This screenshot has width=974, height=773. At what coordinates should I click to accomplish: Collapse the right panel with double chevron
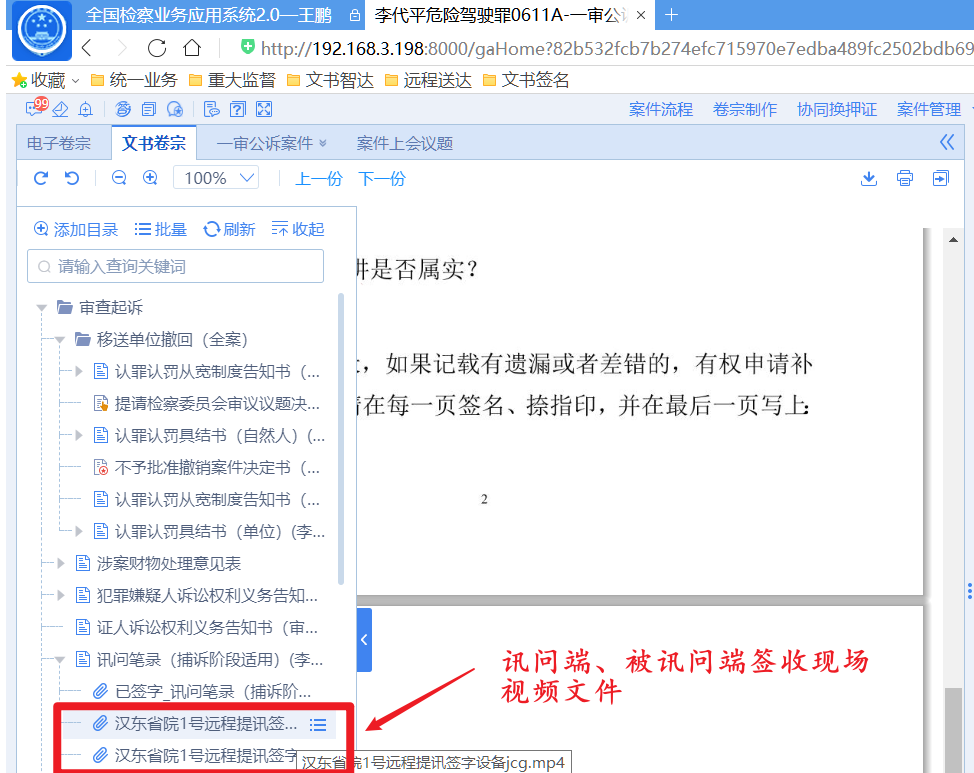pos(947,142)
